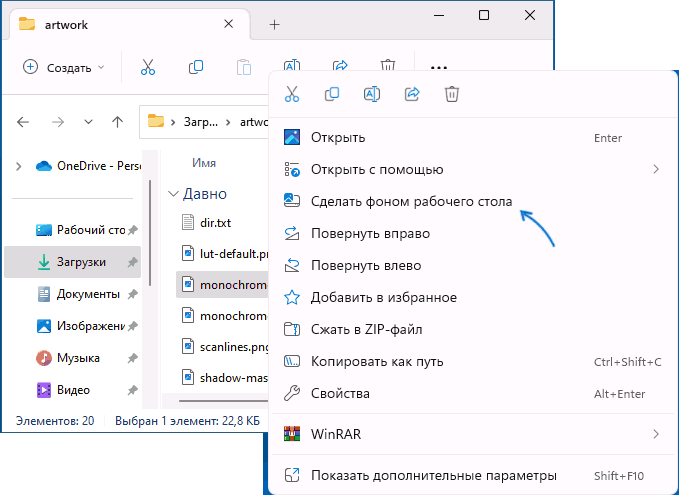Open the three-dot more options menu
Image resolution: width=679 pixels, height=495 pixels.
click(x=439, y=67)
